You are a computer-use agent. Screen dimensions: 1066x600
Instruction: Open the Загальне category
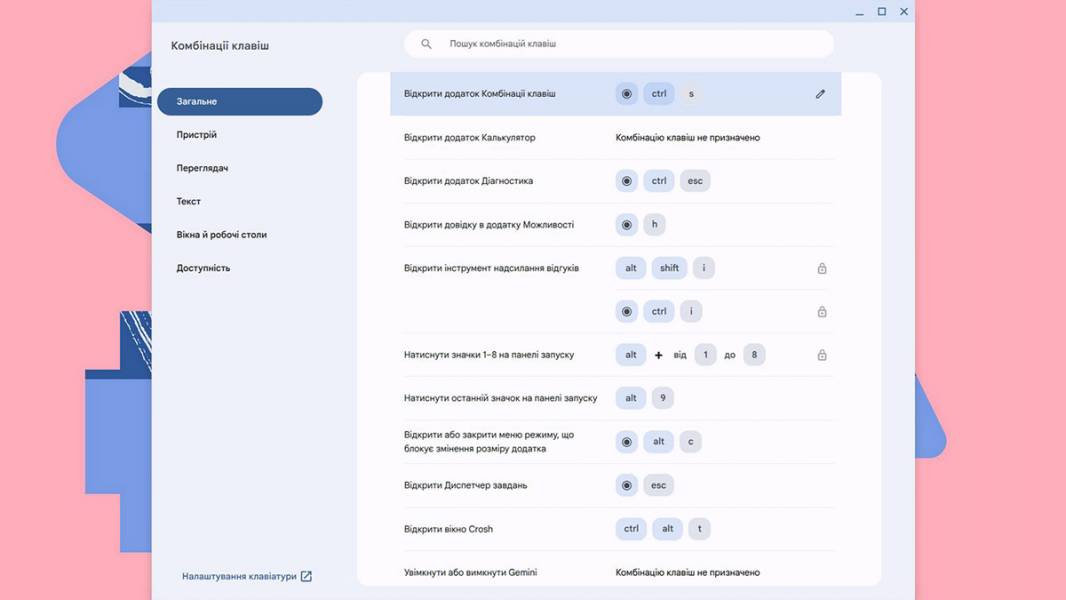(239, 101)
